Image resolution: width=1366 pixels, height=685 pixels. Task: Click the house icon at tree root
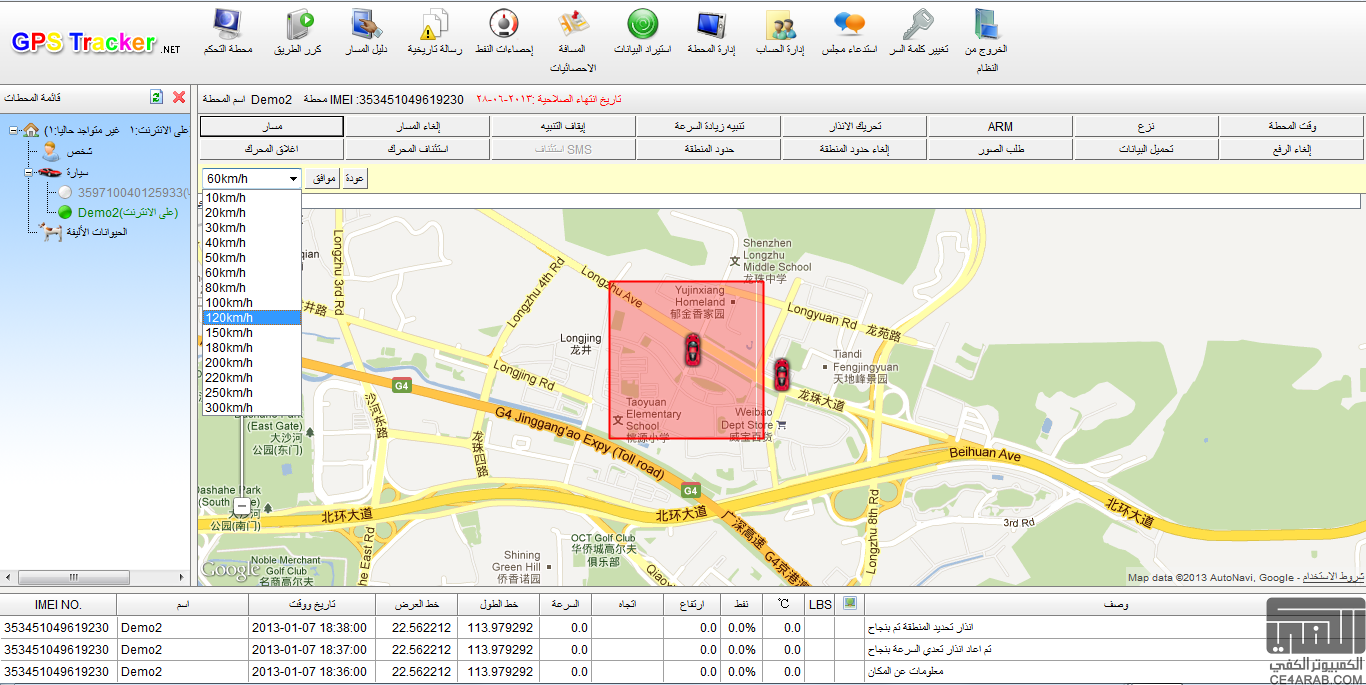[x=31, y=130]
